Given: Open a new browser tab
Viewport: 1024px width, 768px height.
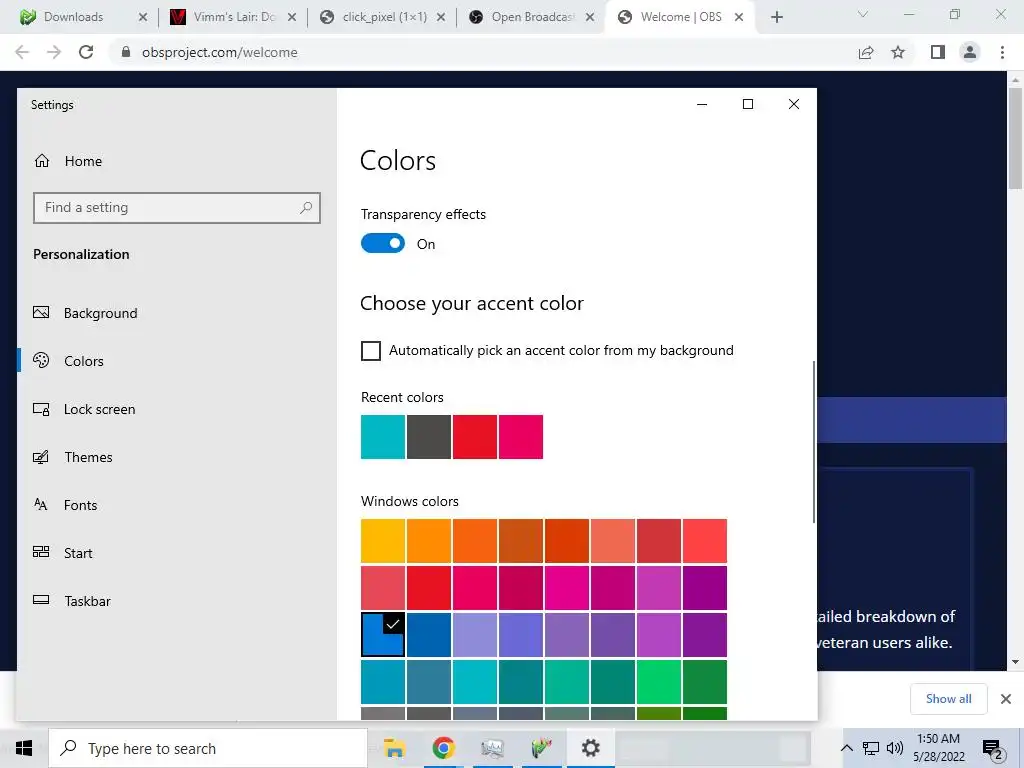Looking at the screenshot, I should pyautogui.click(x=776, y=17).
